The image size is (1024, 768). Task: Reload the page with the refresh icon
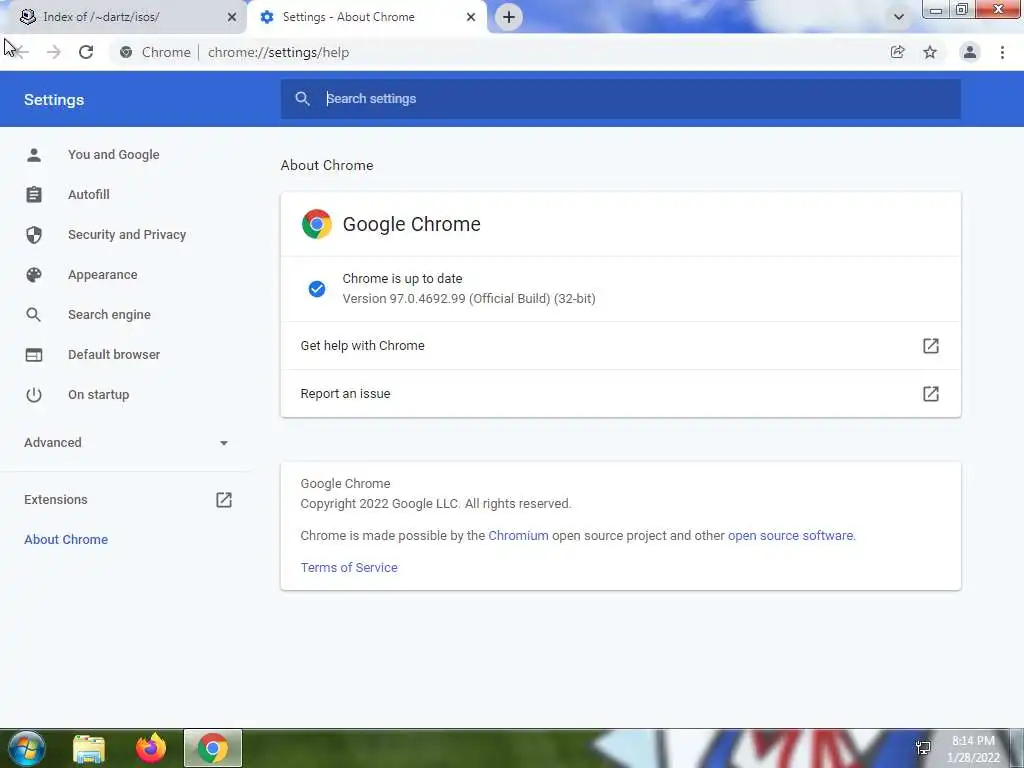point(86,52)
